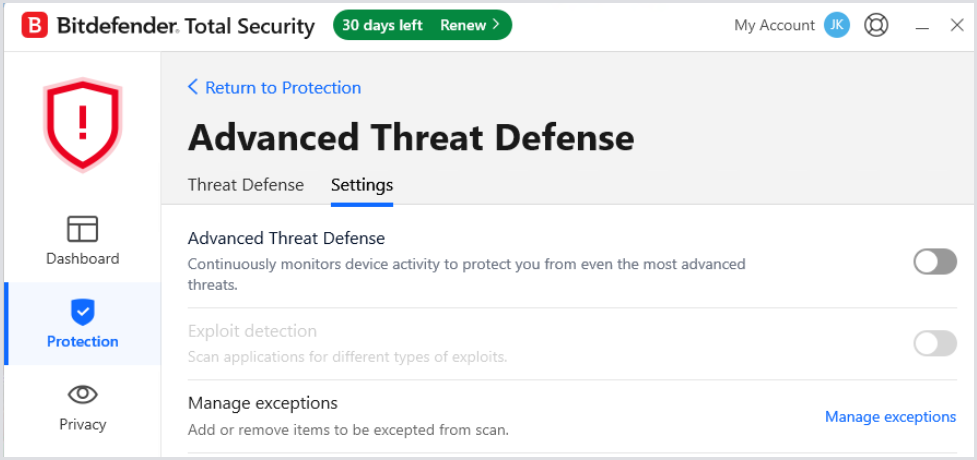
Task: Select the Protection shield sidebar icon
Action: (82, 312)
